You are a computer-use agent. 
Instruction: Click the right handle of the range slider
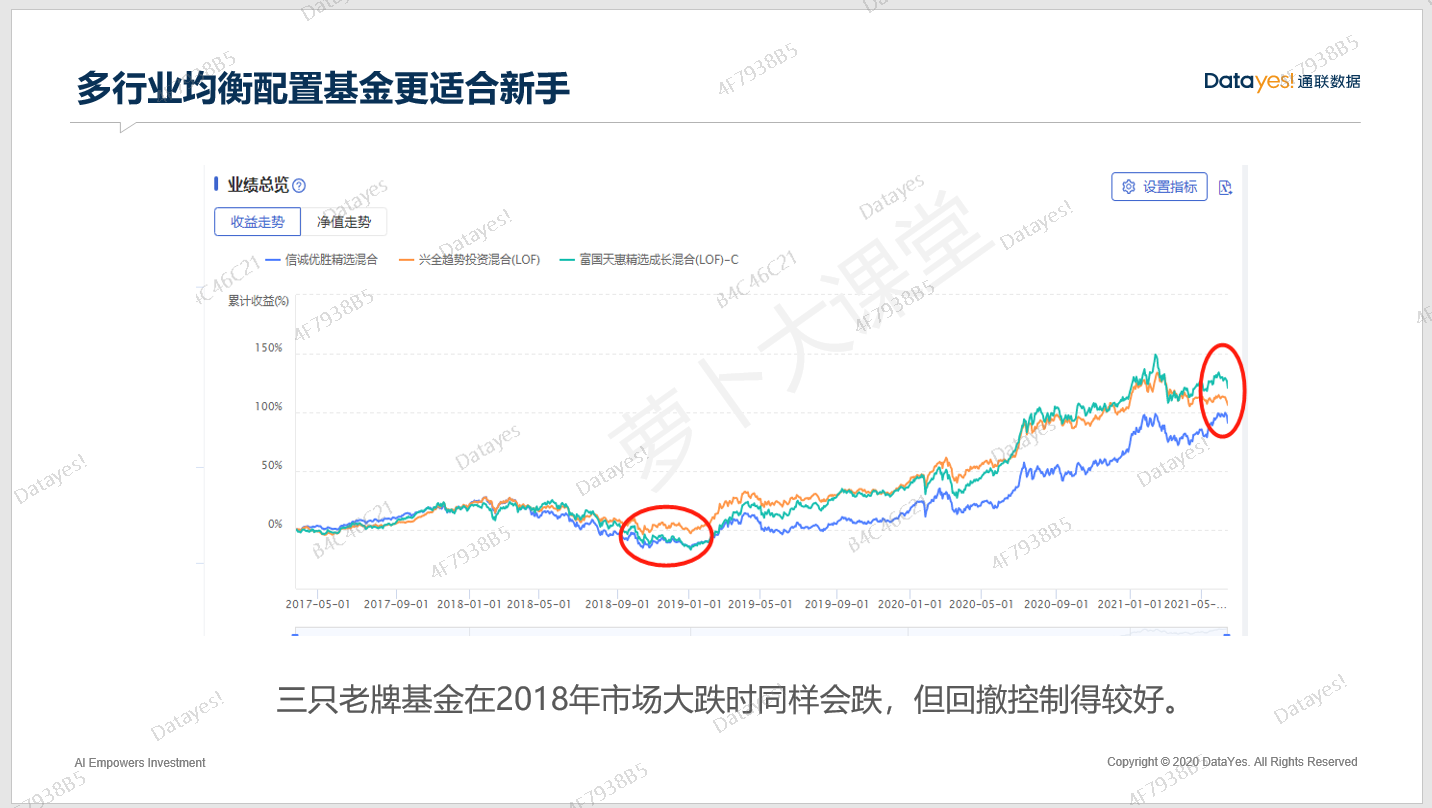point(1227,632)
